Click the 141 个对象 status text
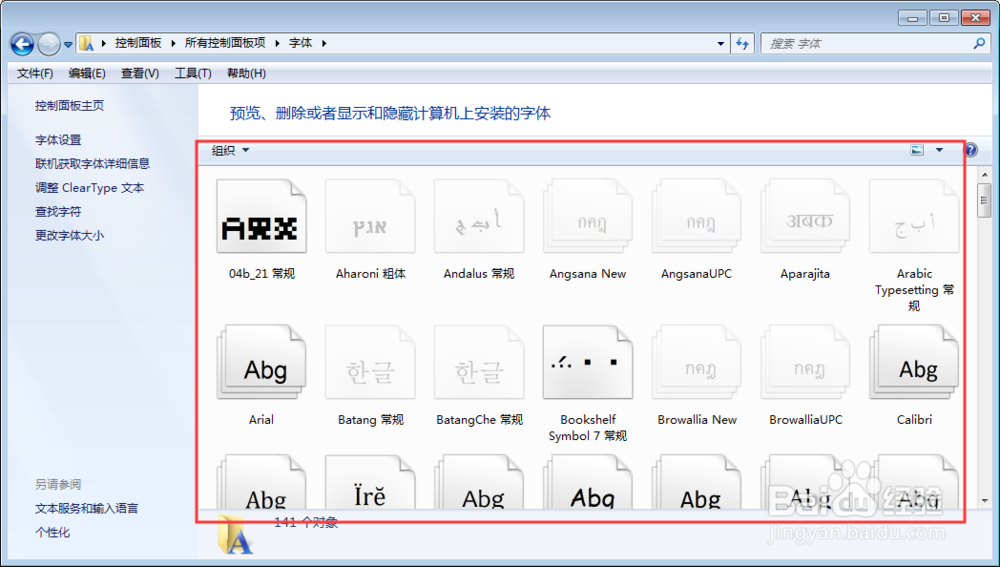This screenshot has height=567, width=1000. point(306,522)
